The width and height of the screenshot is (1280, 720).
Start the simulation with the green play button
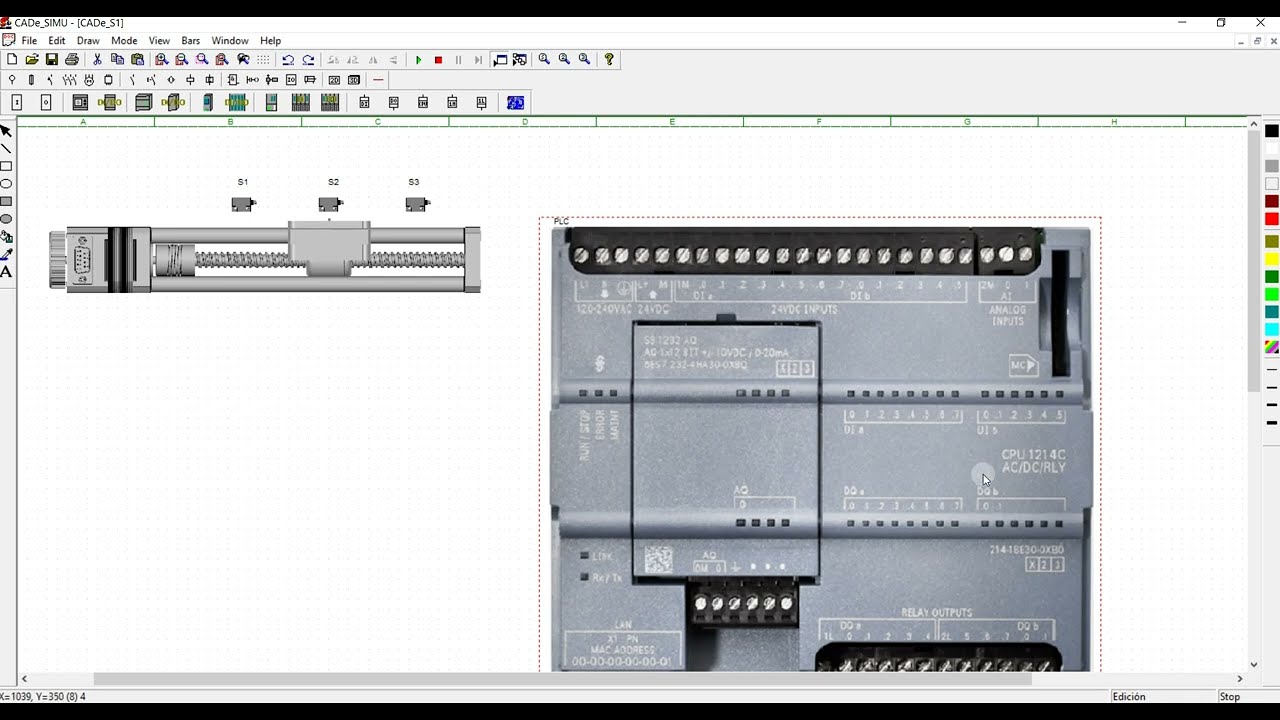tap(418, 60)
